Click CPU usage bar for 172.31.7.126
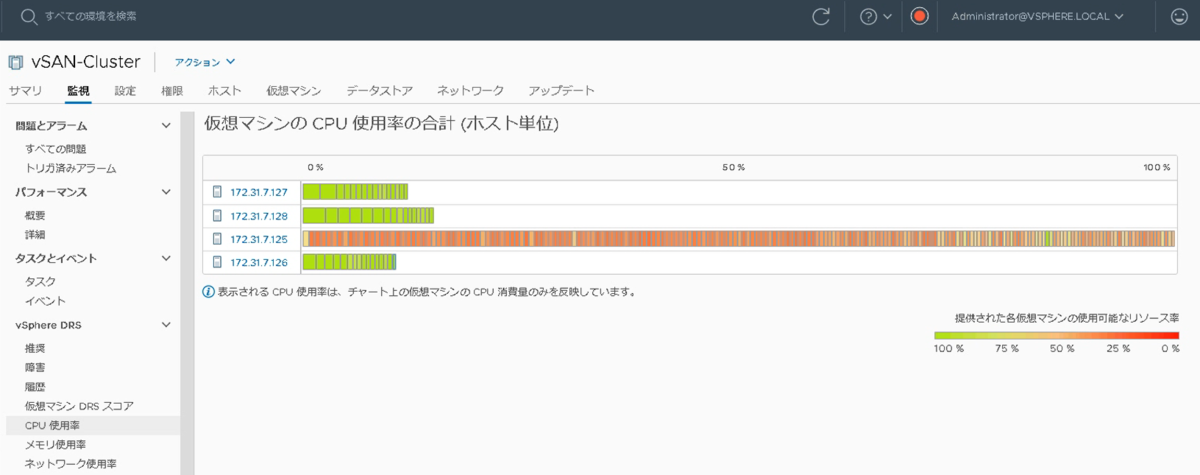 coord(350,262)
